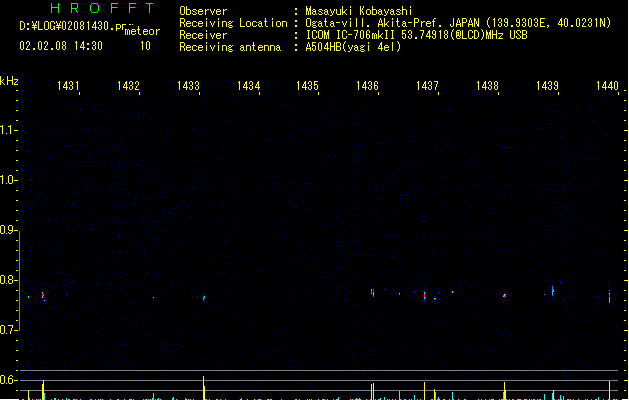Click the 0.6 kHz frequency label
Image resolution: width=629 pixels, height=400 pixels.
click(8, 380)
